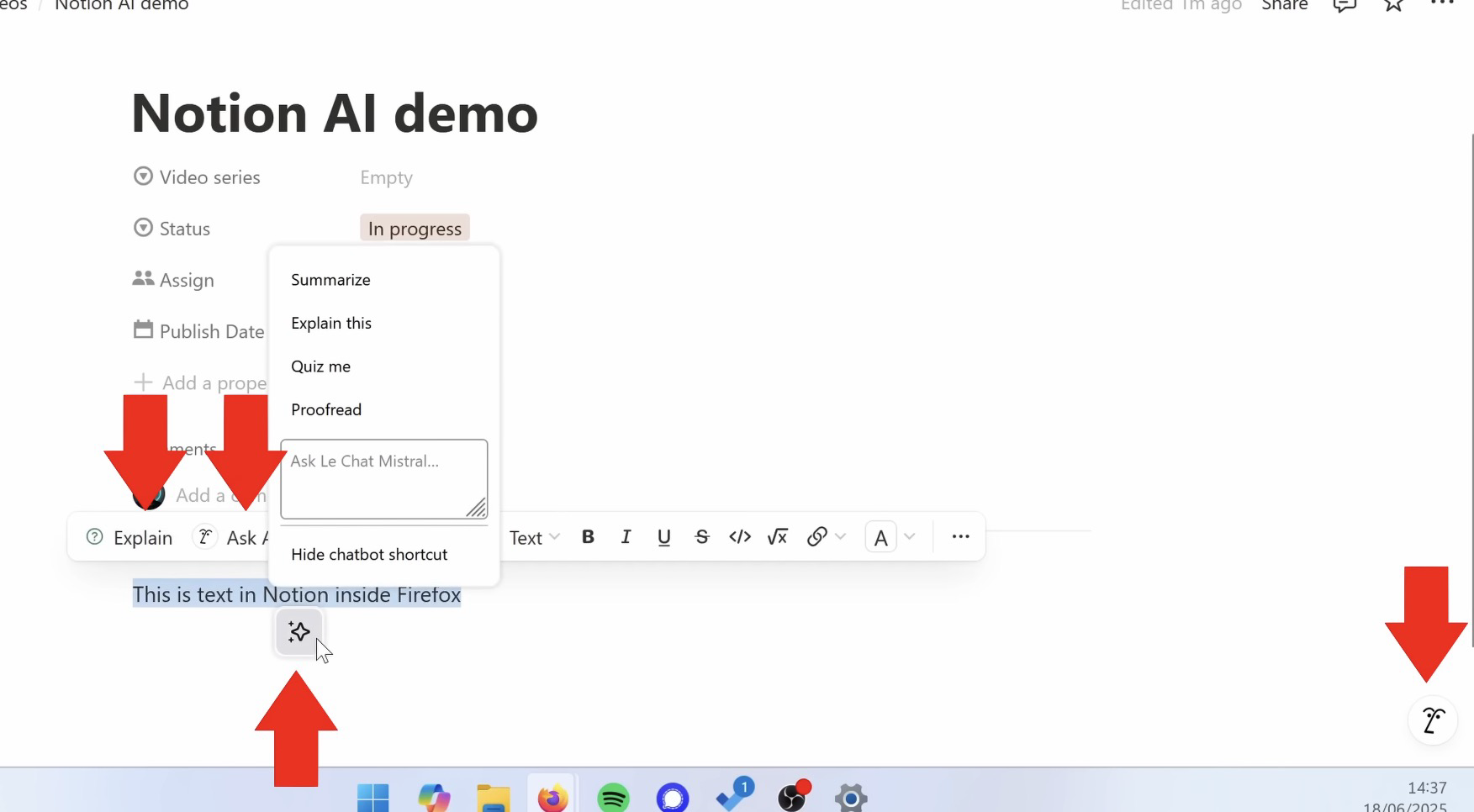
Task: Expand the text color dropdown arrow
Action: [910, 536]
